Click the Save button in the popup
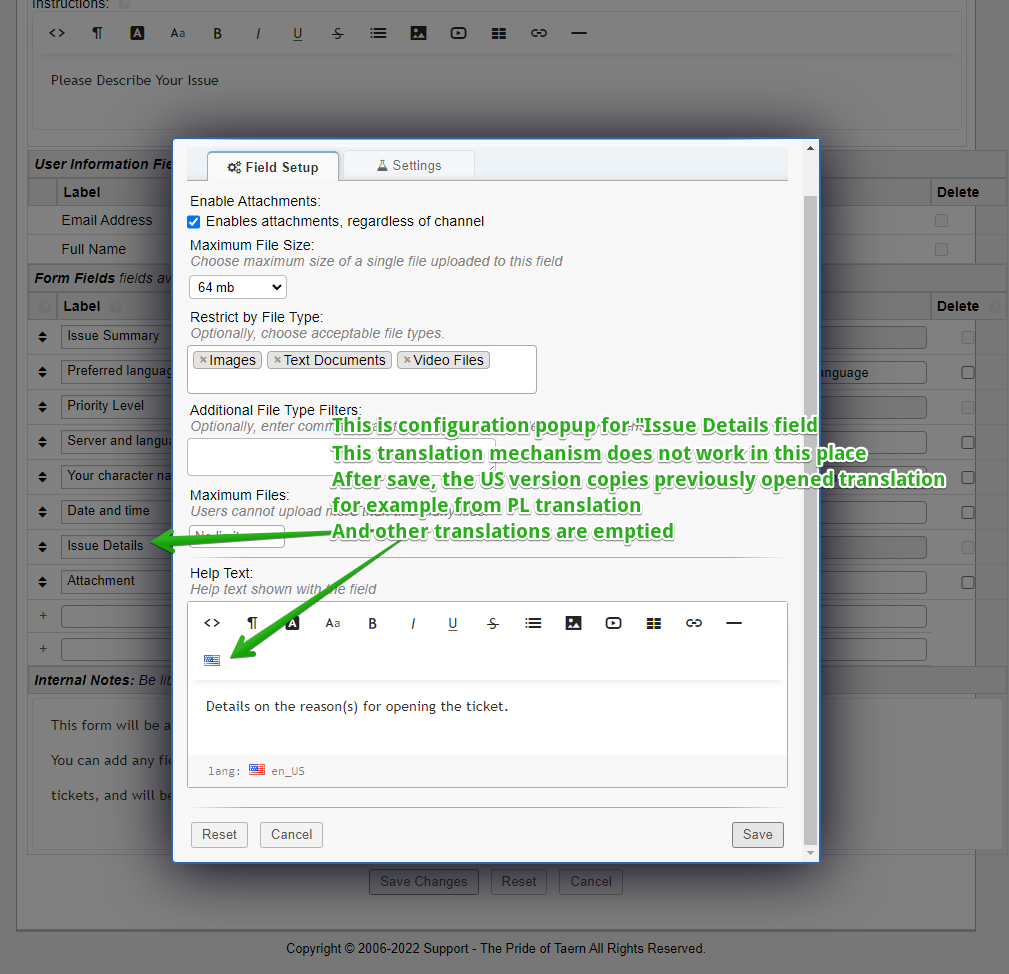 pyautogui.click(x=757, y=834)
